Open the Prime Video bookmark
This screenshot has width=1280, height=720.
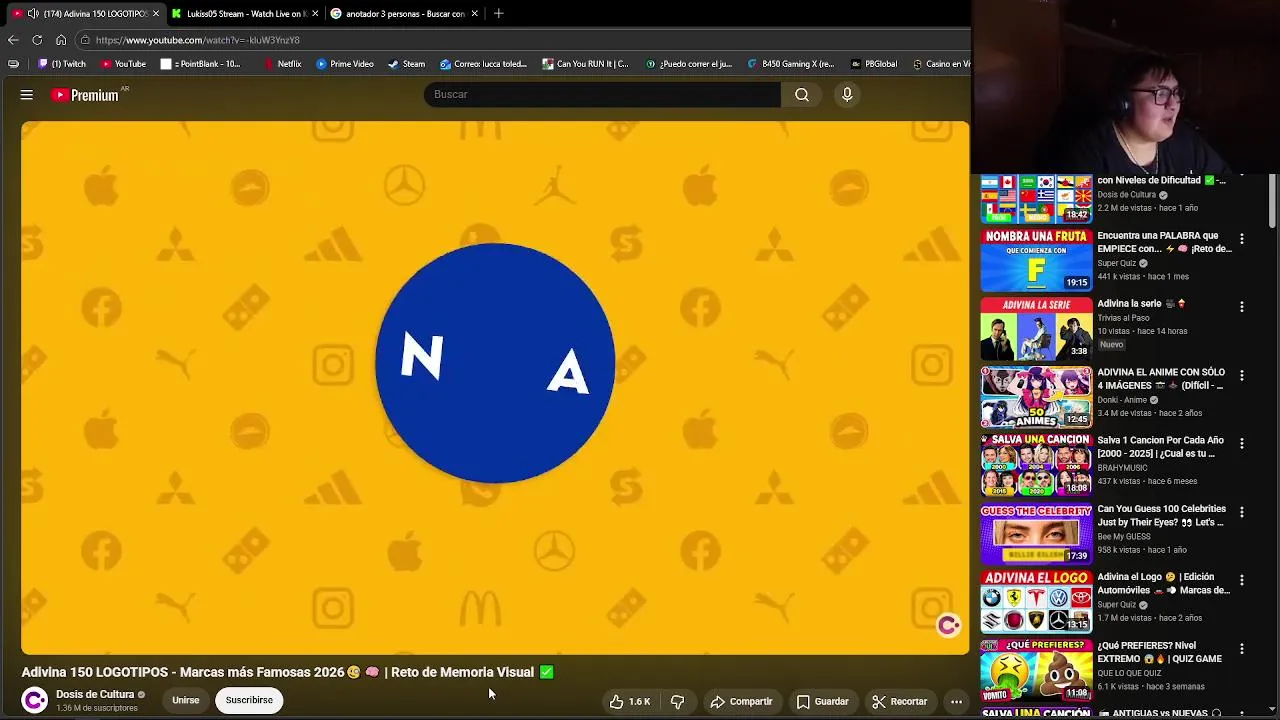345,64
